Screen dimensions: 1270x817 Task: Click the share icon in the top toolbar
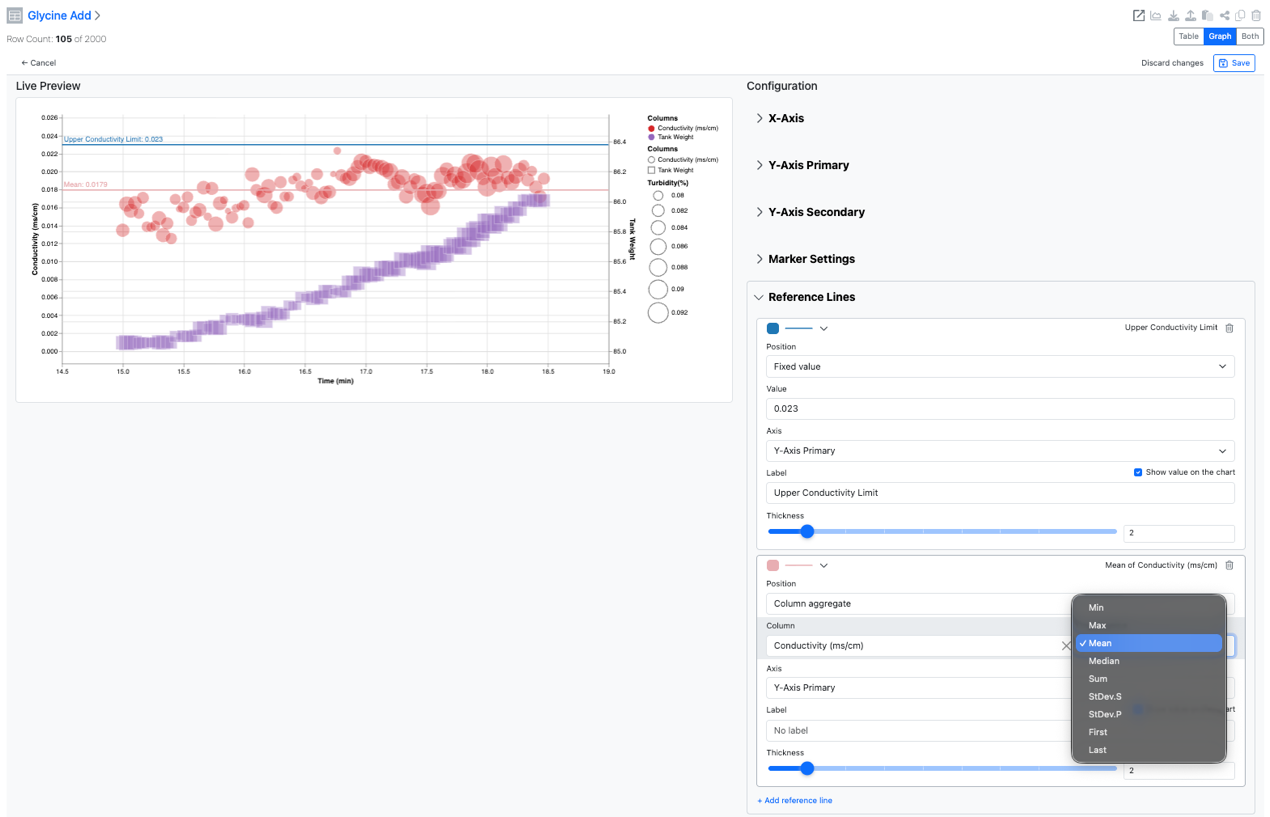coord(1224,15)
